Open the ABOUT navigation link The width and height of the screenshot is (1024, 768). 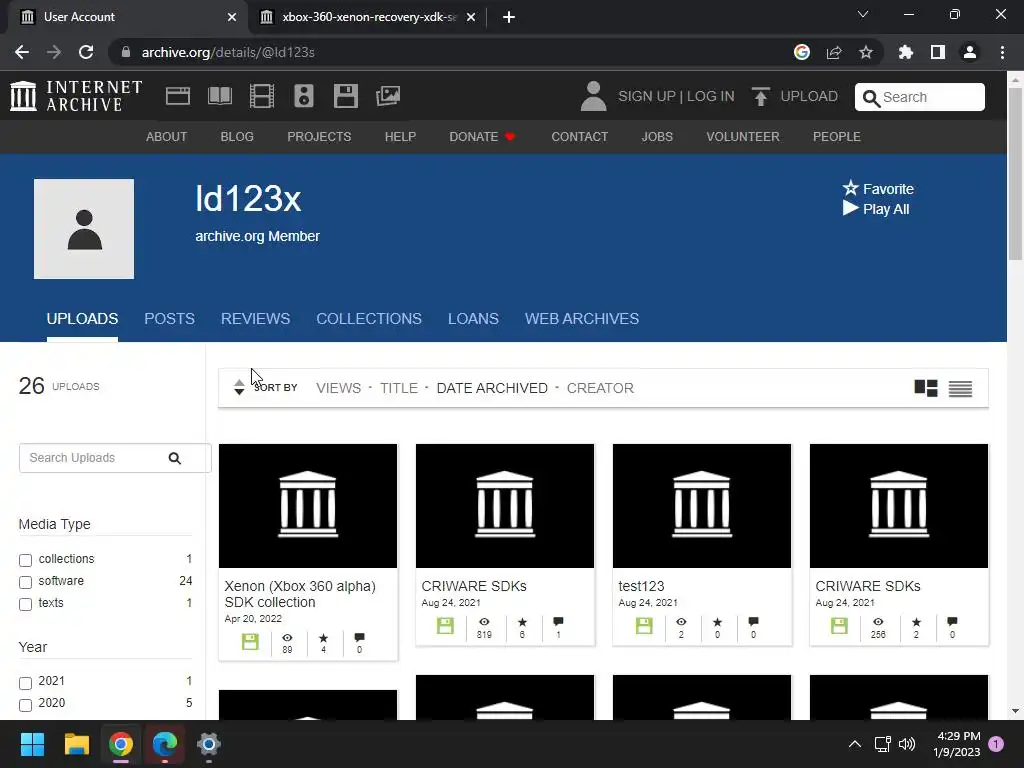click(x=167, y=136)
